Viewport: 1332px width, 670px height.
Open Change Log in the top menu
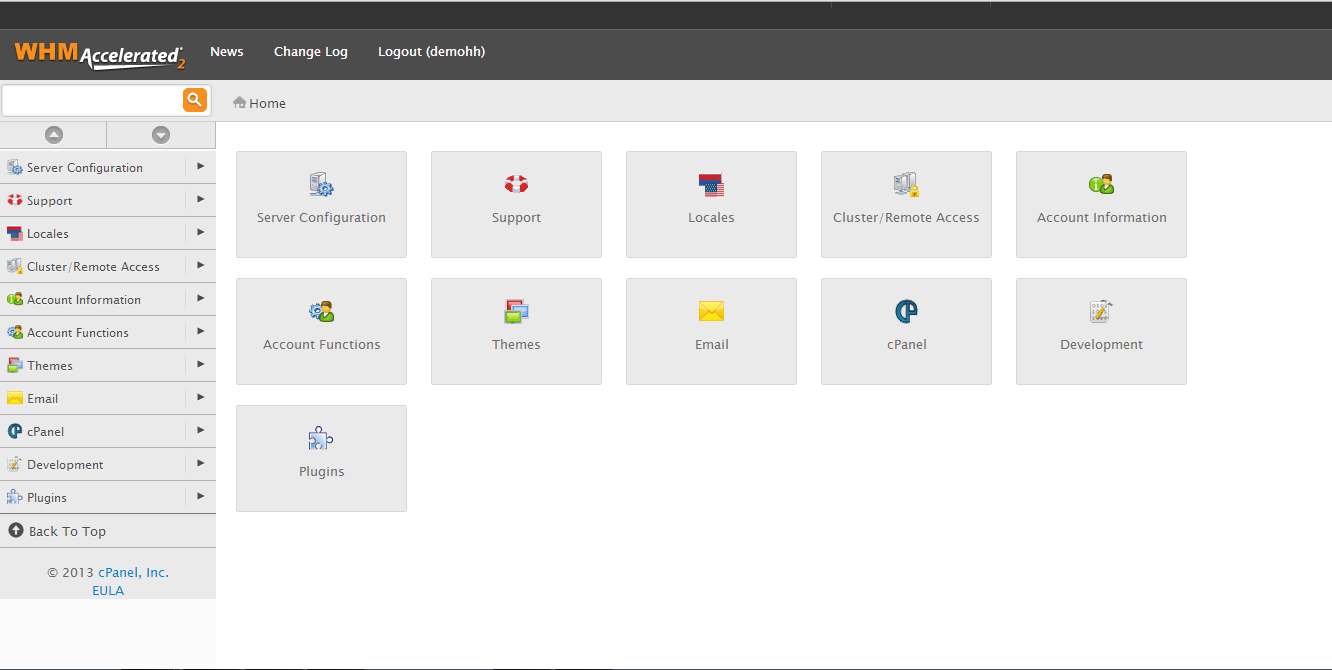[311, 52]
